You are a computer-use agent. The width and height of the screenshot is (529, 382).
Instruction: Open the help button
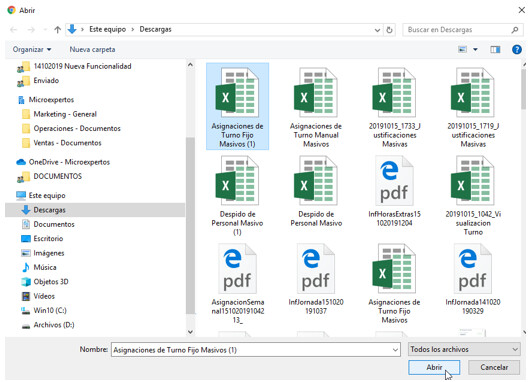point(517,50)
